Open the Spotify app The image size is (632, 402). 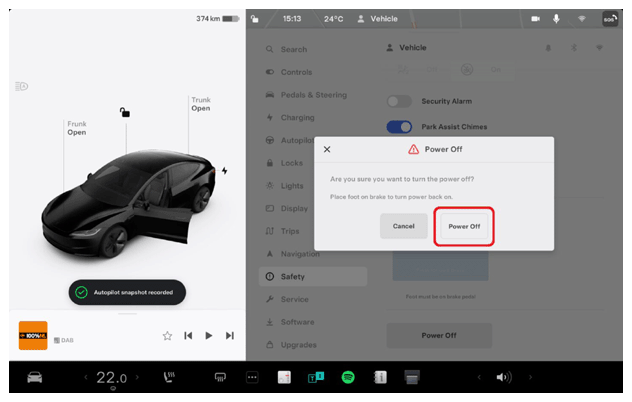pyautogui.click(x=348, y=377)
